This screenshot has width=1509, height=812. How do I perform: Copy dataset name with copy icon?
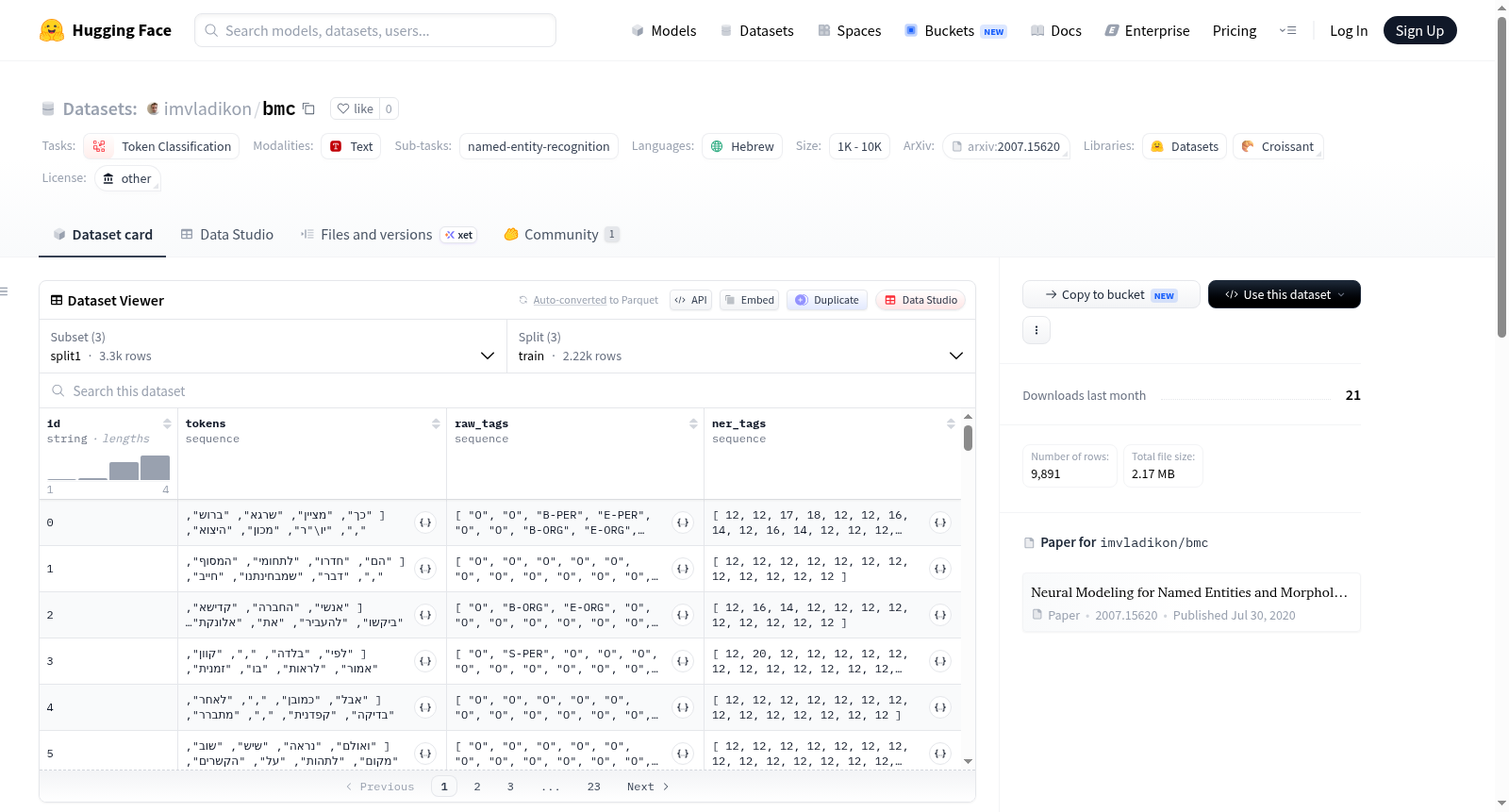coord(308,108)
